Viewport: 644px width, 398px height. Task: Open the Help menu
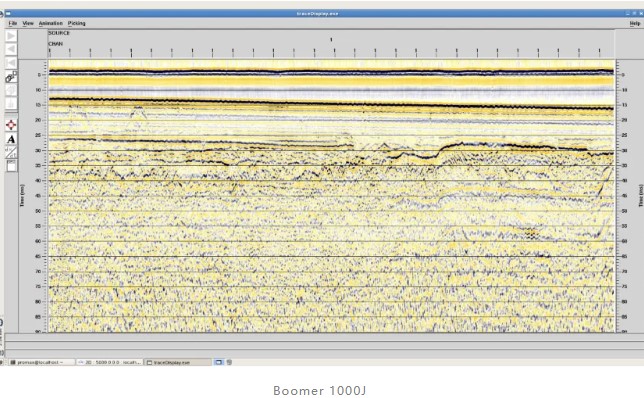point(635,23)
